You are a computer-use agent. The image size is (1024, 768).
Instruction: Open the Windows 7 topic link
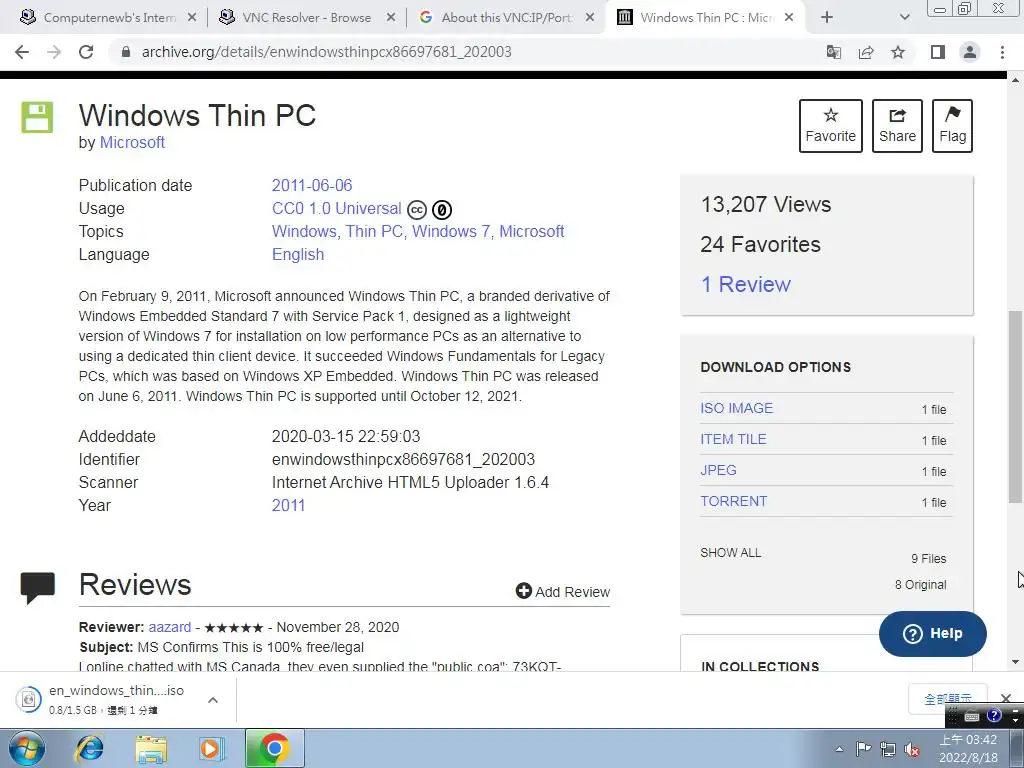pyautogui.click(x=451, y=231)
